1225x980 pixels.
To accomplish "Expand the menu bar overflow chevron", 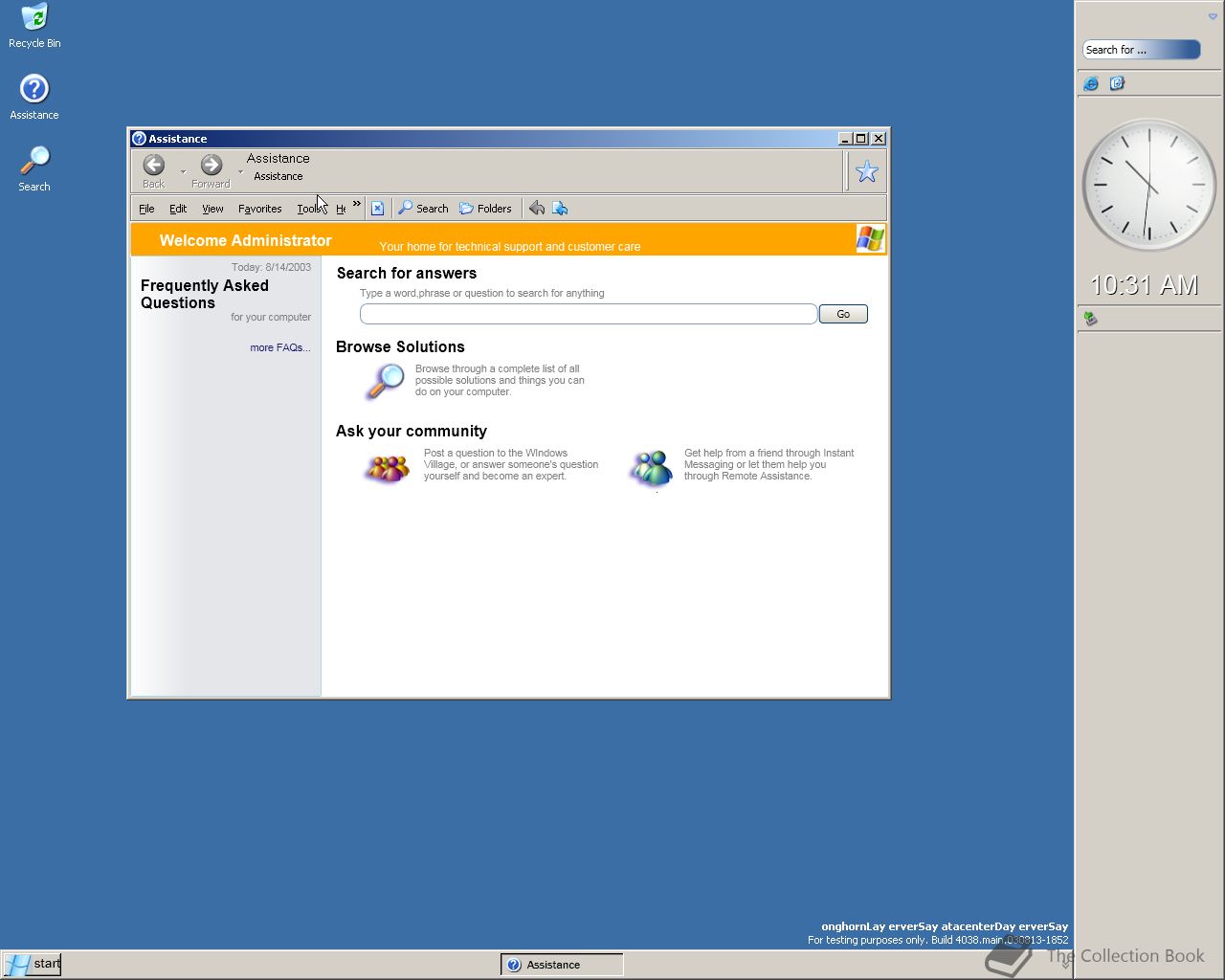I will pos(357,204).
